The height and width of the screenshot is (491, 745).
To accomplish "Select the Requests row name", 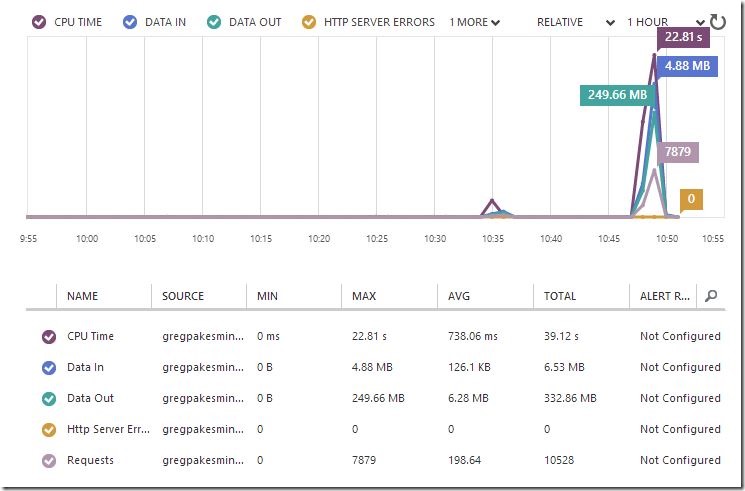I will point(90,460).
